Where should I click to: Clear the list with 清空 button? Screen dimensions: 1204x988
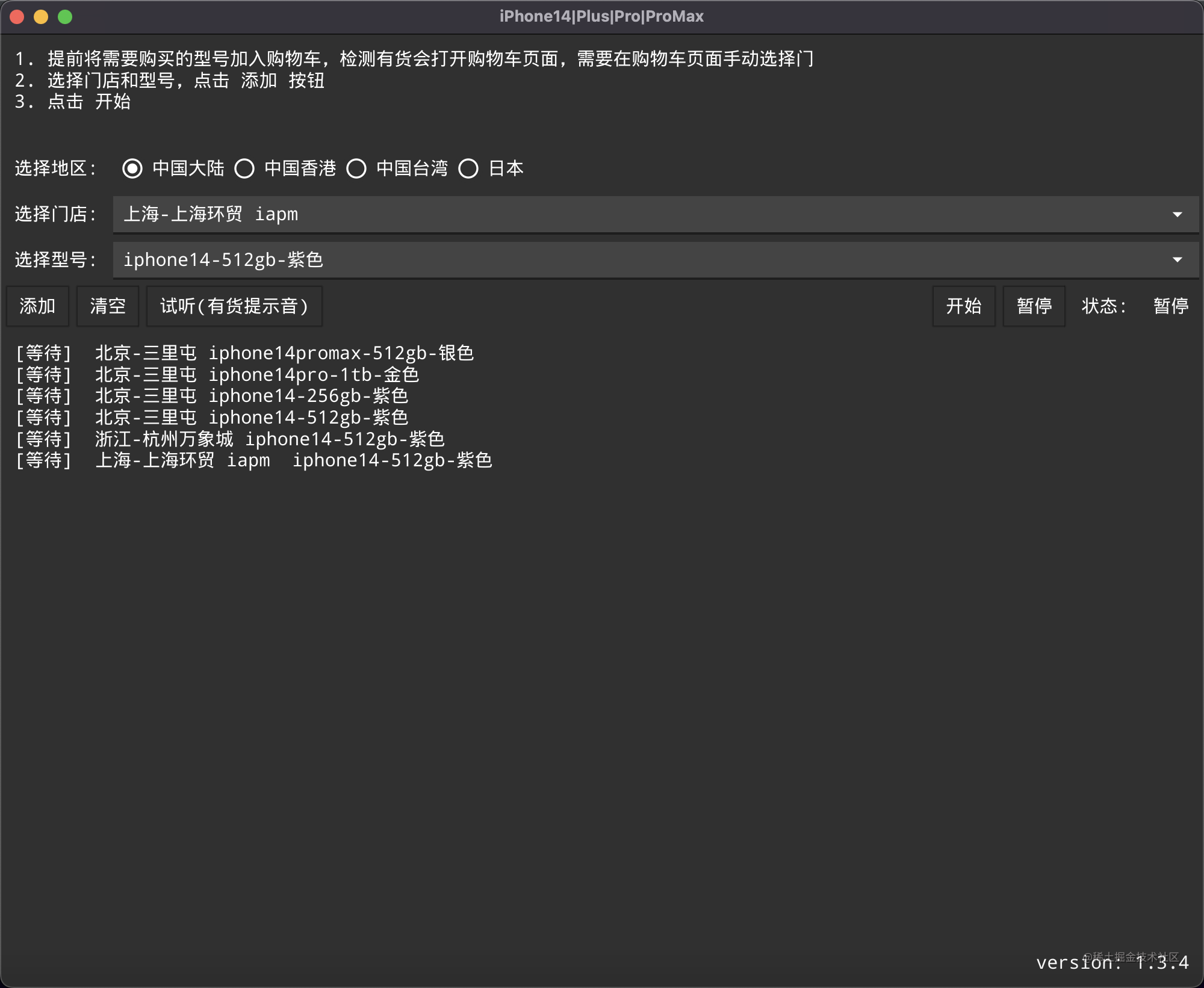click(108, 306)
